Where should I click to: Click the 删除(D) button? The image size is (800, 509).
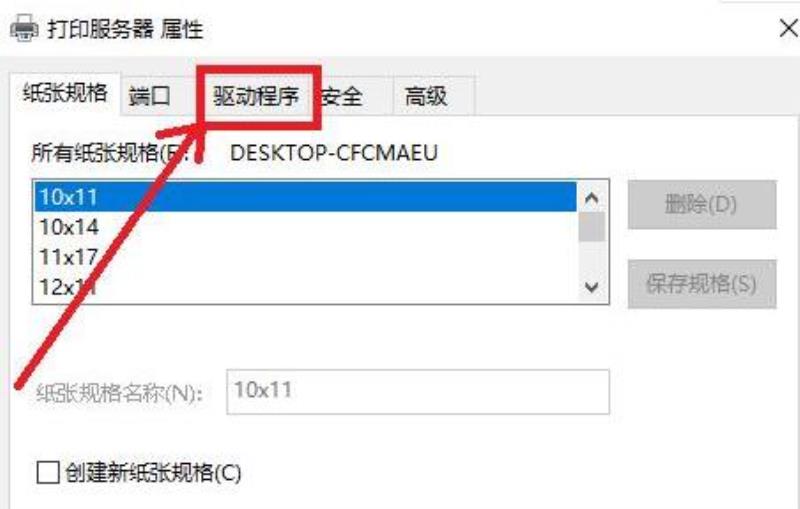tap(702, 205)
